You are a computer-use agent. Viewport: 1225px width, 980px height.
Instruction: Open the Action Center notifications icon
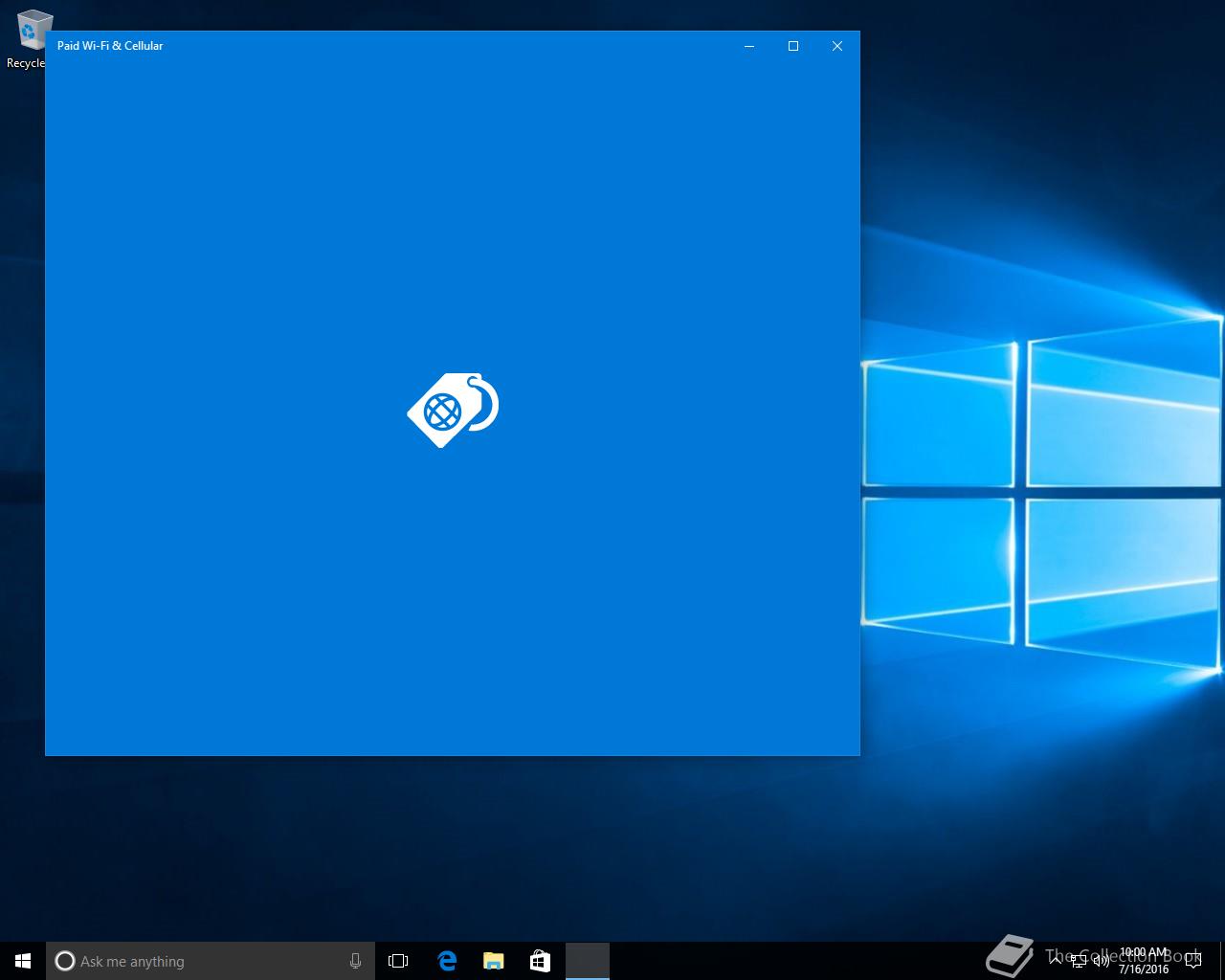(x=1192, y=961)
